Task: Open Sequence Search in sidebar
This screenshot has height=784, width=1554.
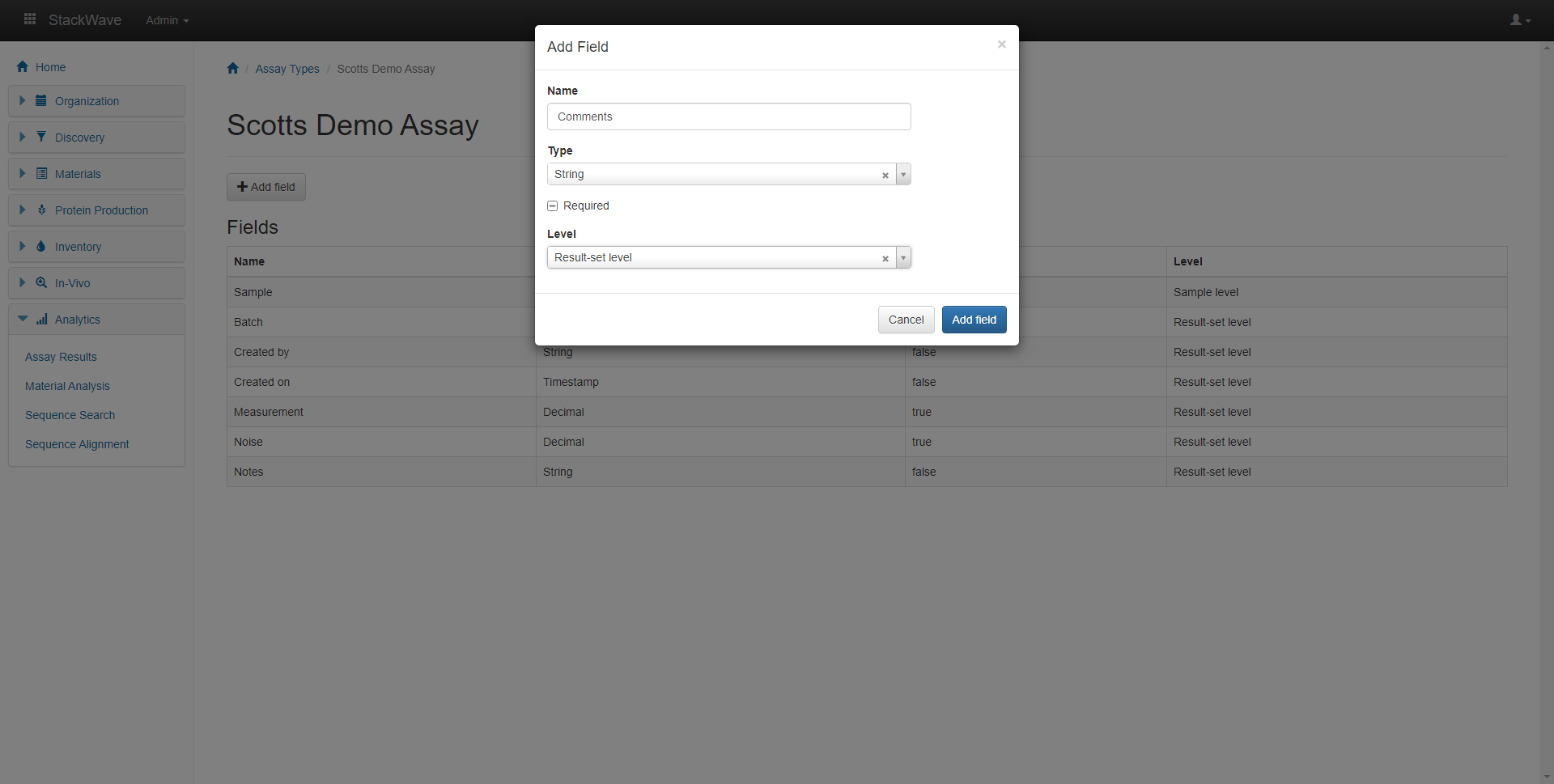Action: tap(70, 415)
